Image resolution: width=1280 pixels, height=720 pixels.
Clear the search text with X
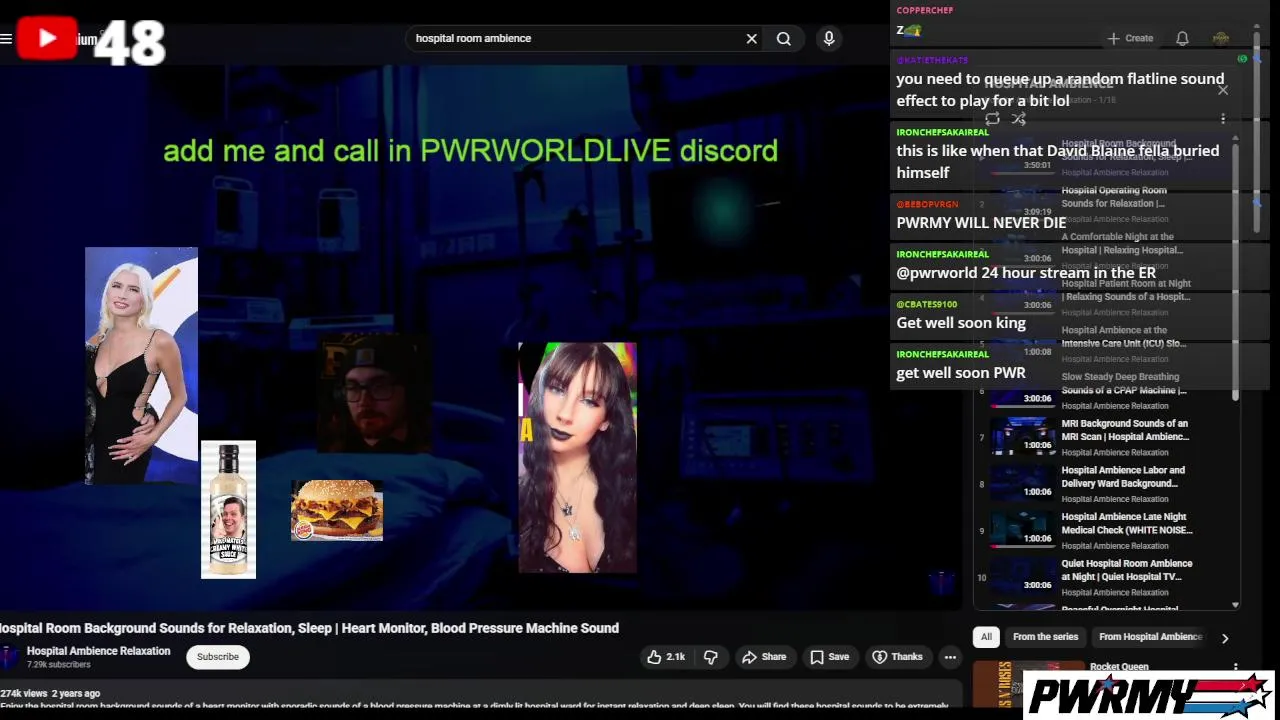tap(752, 38)
